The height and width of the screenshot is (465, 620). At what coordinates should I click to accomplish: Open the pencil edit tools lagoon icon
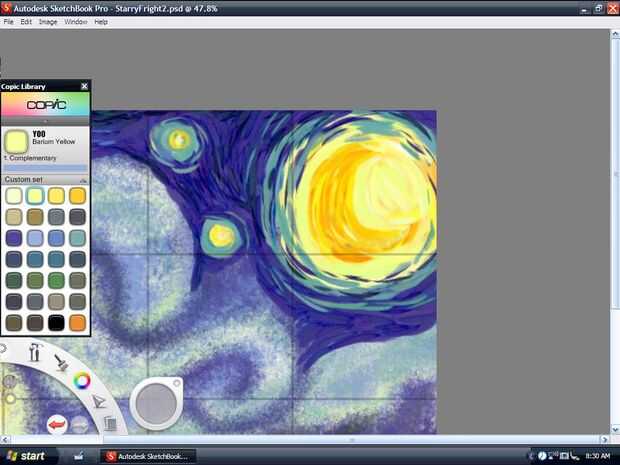(x=98, y=401)
